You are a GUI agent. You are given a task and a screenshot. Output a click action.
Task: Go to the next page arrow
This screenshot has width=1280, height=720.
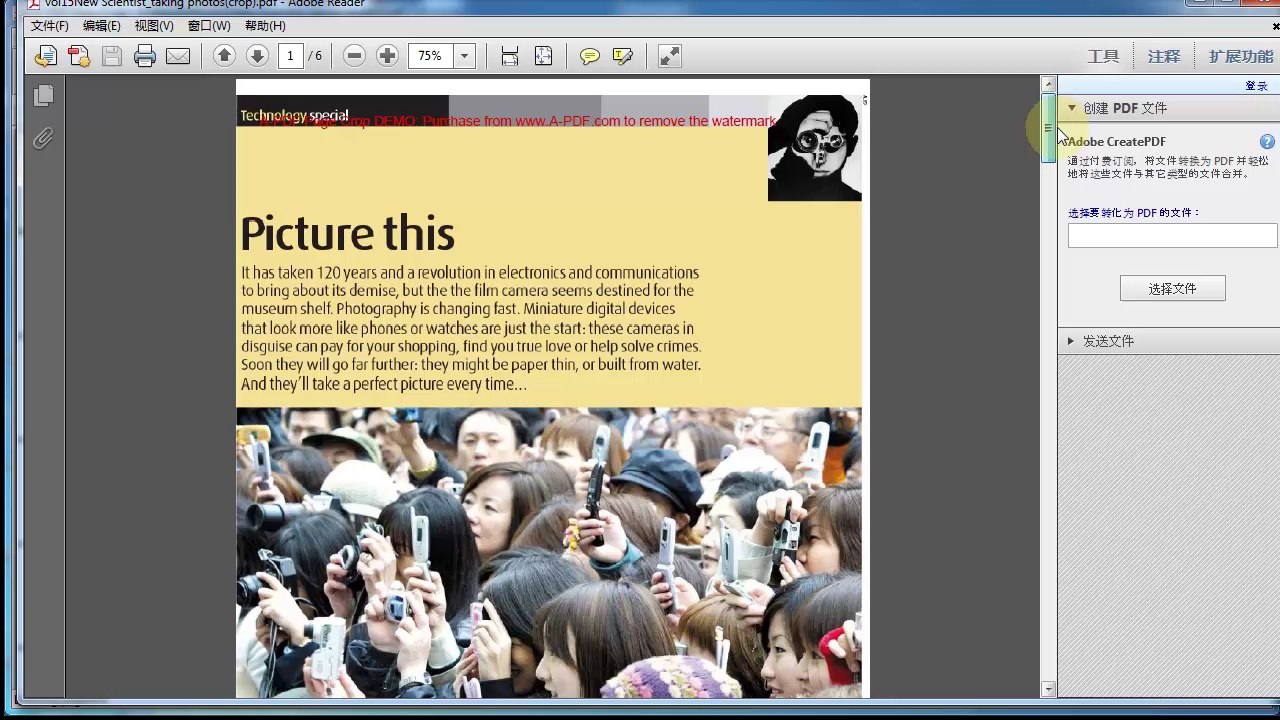click(257, 56)
